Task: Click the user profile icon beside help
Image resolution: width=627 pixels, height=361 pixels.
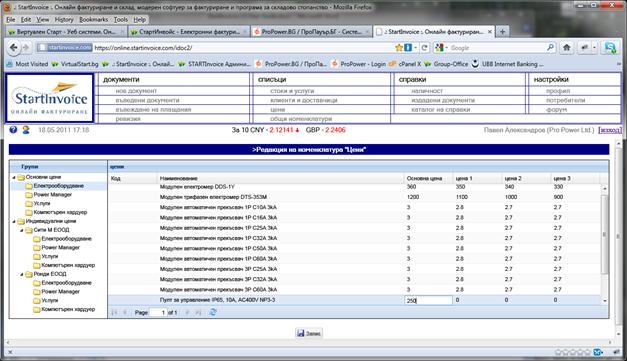Action: click(x=26, y=130)
